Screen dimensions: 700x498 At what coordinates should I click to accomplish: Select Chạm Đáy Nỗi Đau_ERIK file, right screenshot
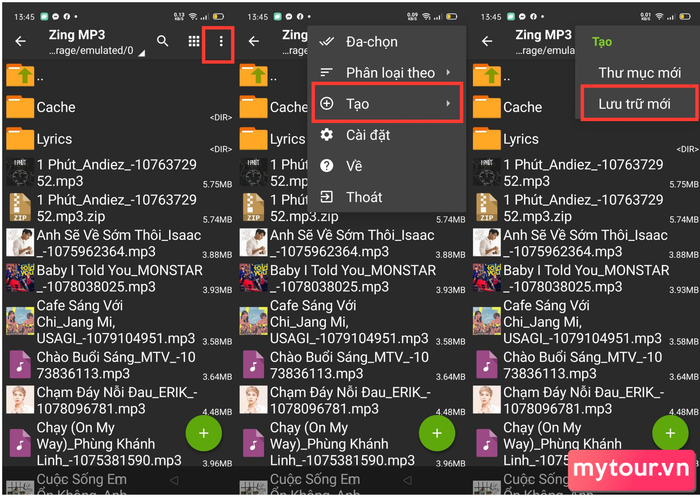pos(586,400)
